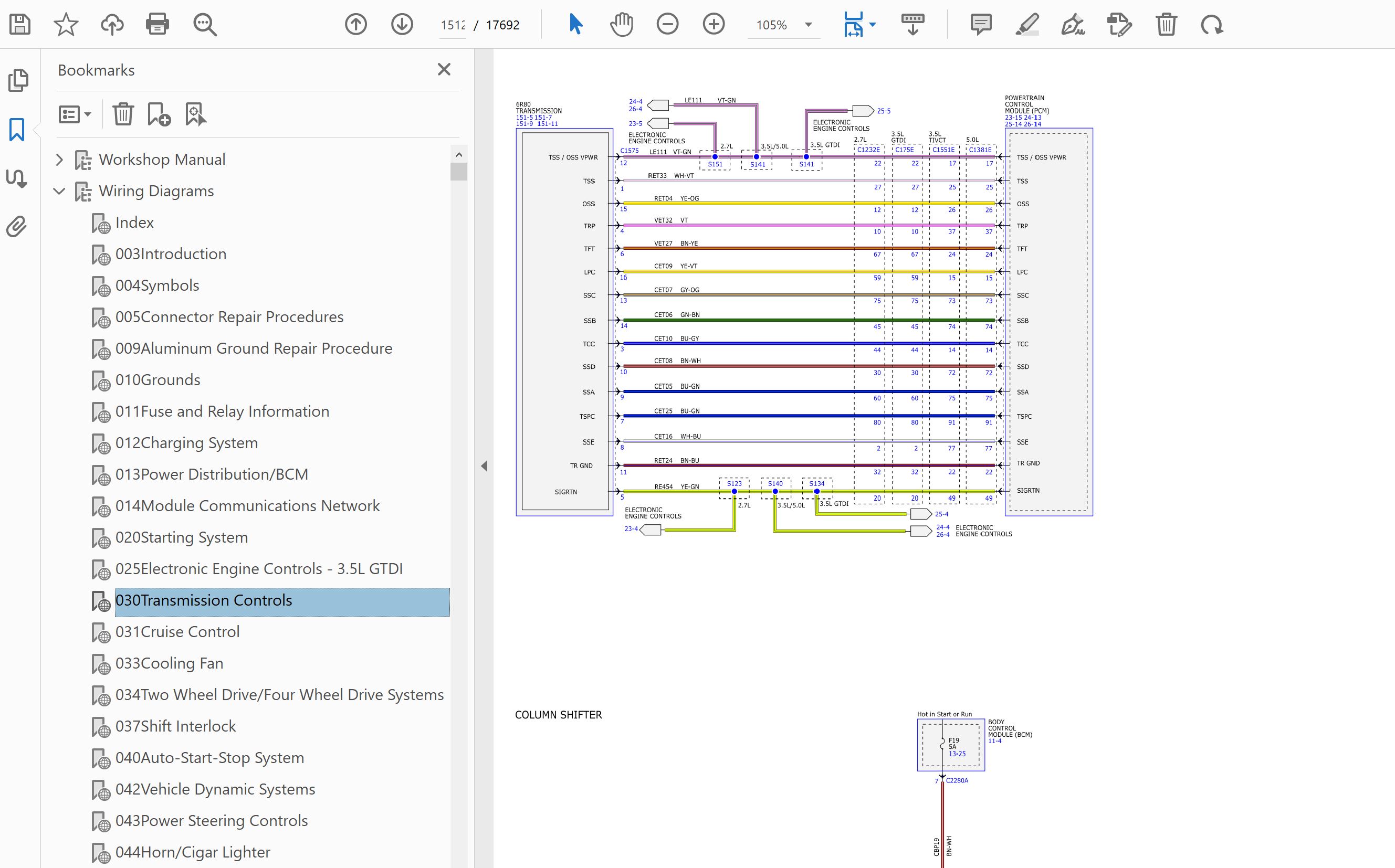Toggle the Attachments paperclip panel
1395x868 pixels.
coord(17,227)
